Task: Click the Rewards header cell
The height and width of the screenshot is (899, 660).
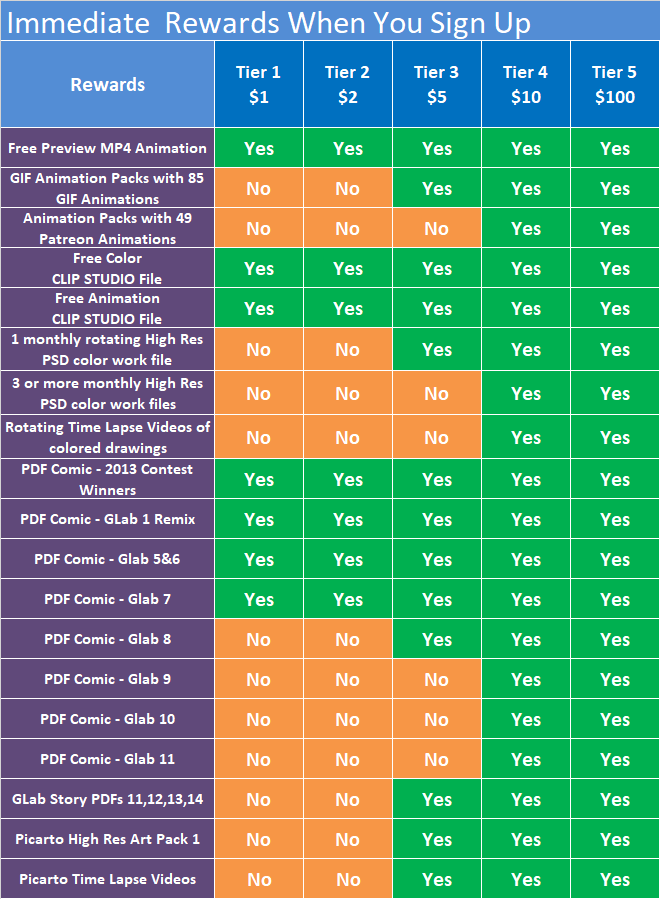Action: coord(107,85)
